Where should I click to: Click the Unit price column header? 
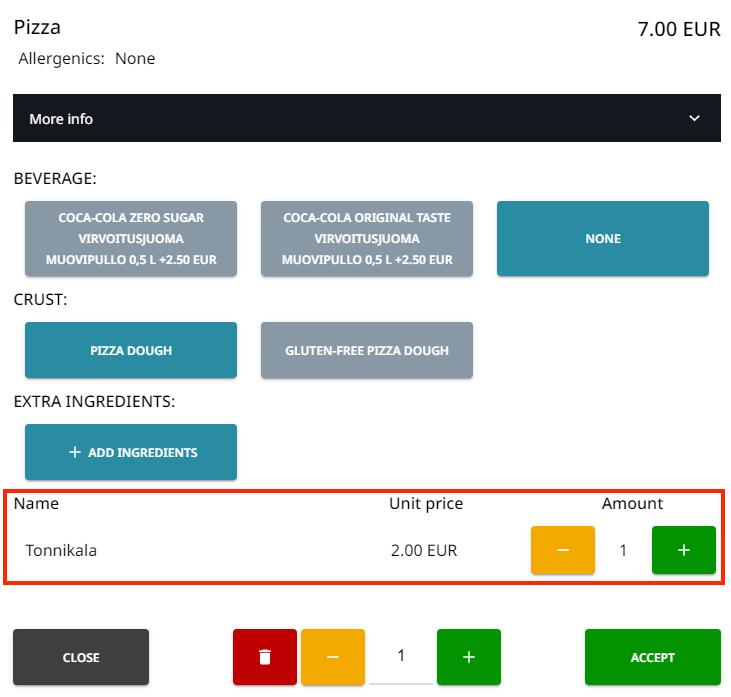(426, 504)
